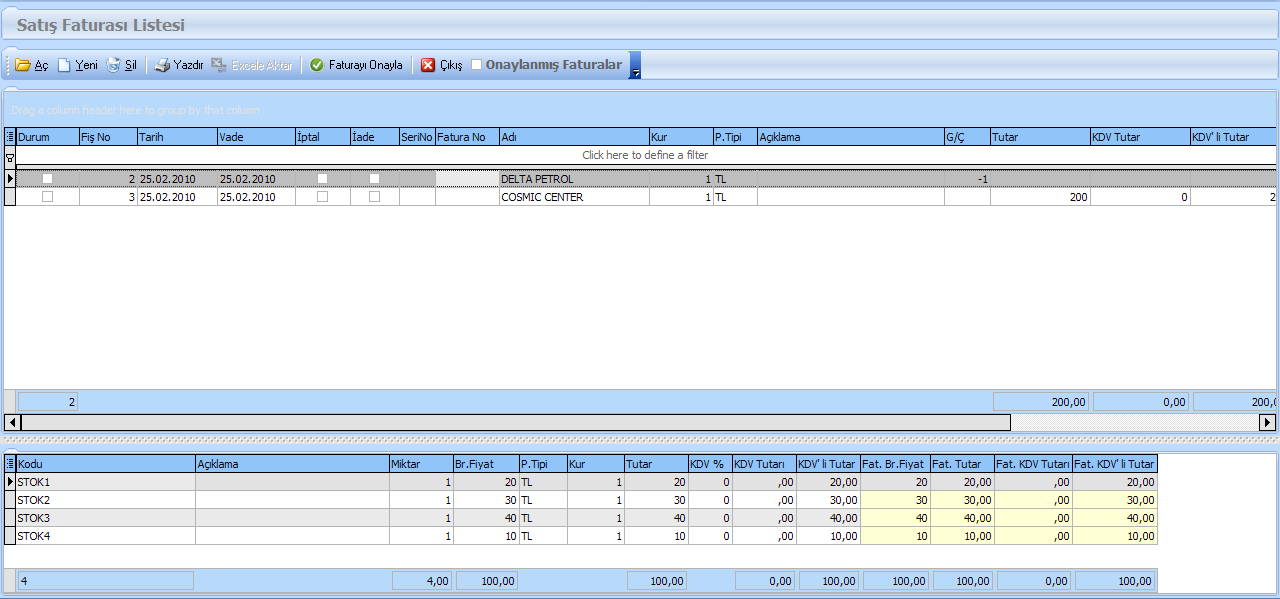The image size is (1280, 599).
Task: Click the Excele Aktar export icon
Action: pyautogui.click(x=219, y=65)
